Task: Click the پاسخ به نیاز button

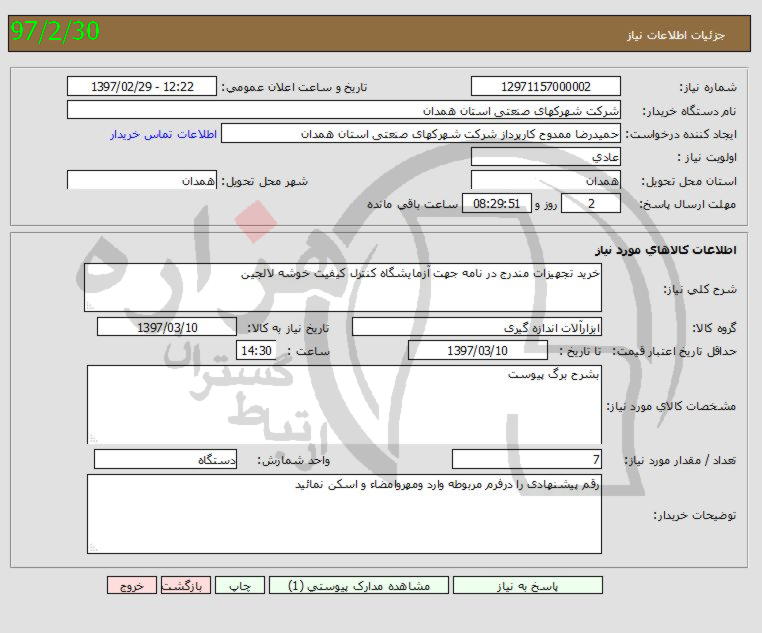Action: (534, 586)
